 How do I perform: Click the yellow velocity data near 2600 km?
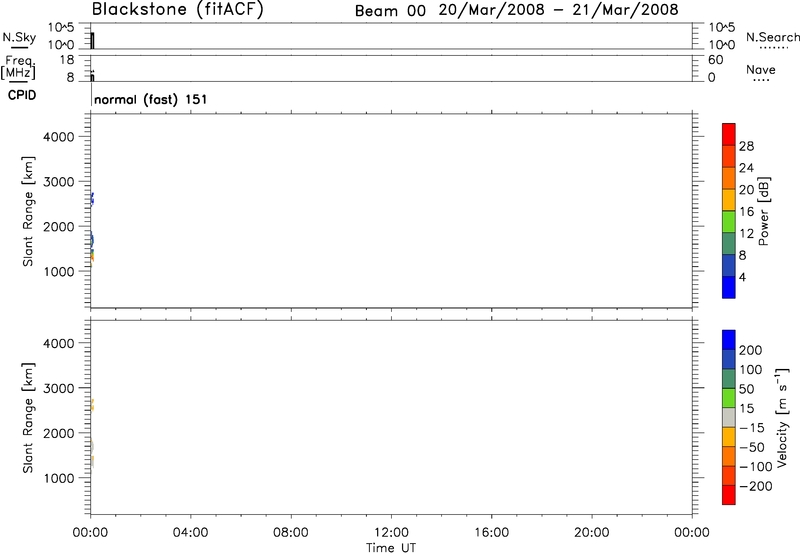[x=92, y=405]
